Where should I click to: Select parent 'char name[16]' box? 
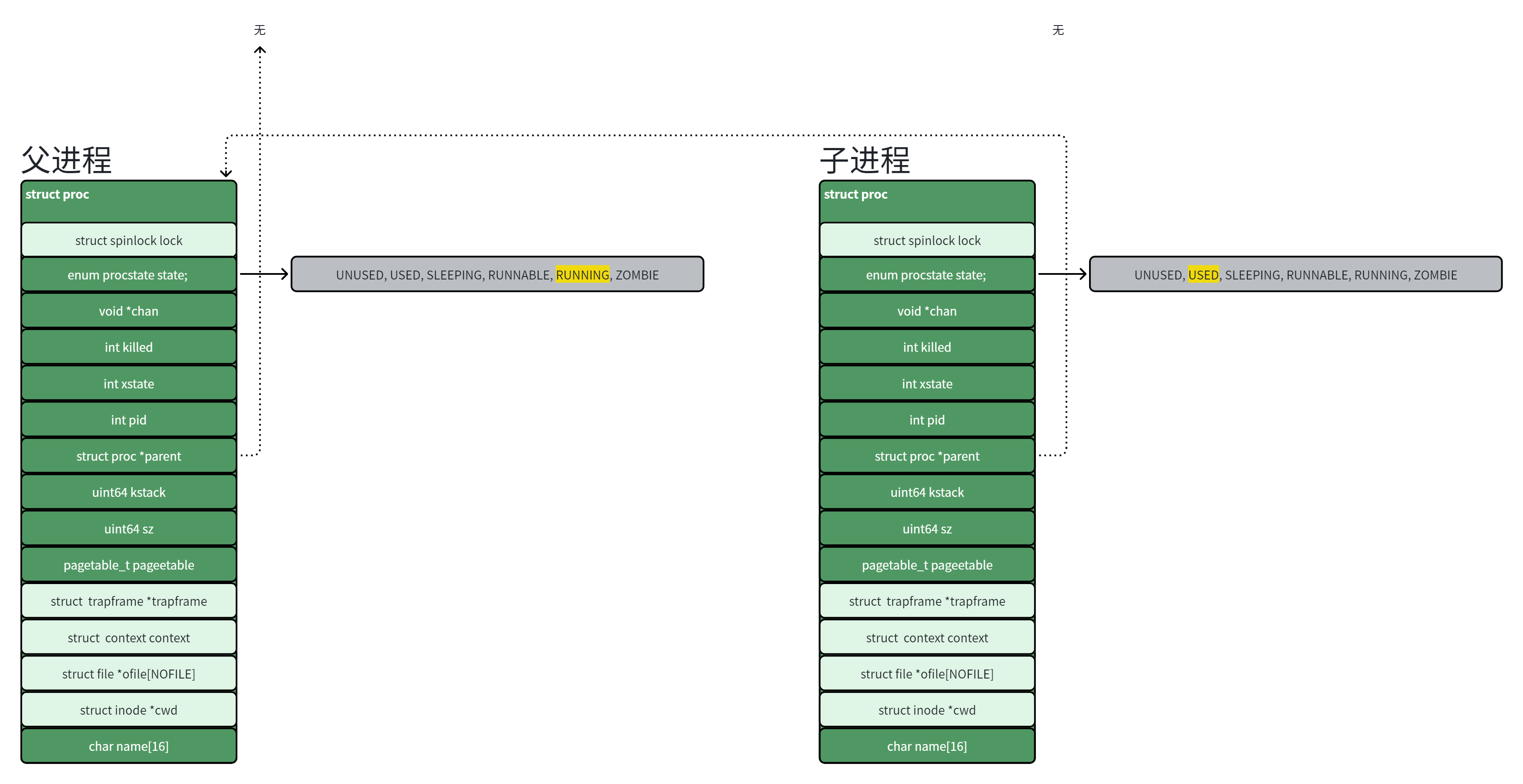pos(128,746)
